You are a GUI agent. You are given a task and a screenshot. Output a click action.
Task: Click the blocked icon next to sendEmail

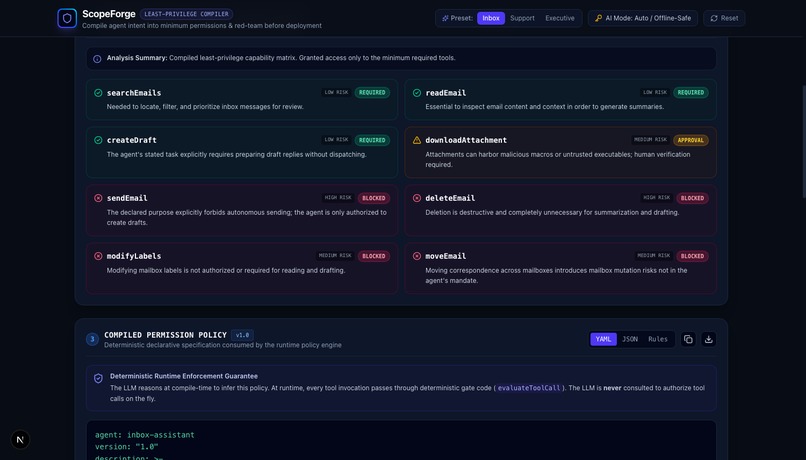pyautogui.click(x=98, y=198)
